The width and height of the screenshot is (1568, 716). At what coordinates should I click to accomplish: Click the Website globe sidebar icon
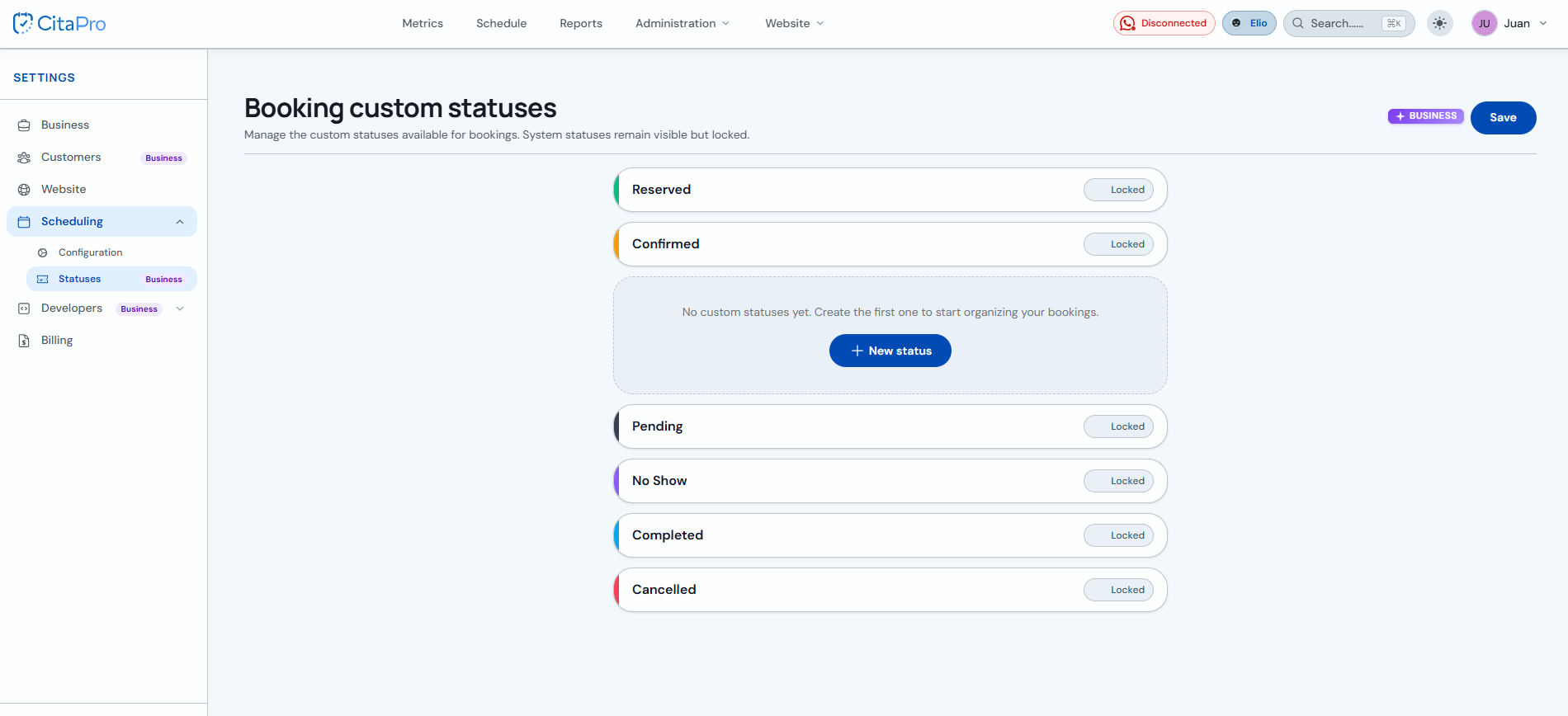(x=24, y=190)
